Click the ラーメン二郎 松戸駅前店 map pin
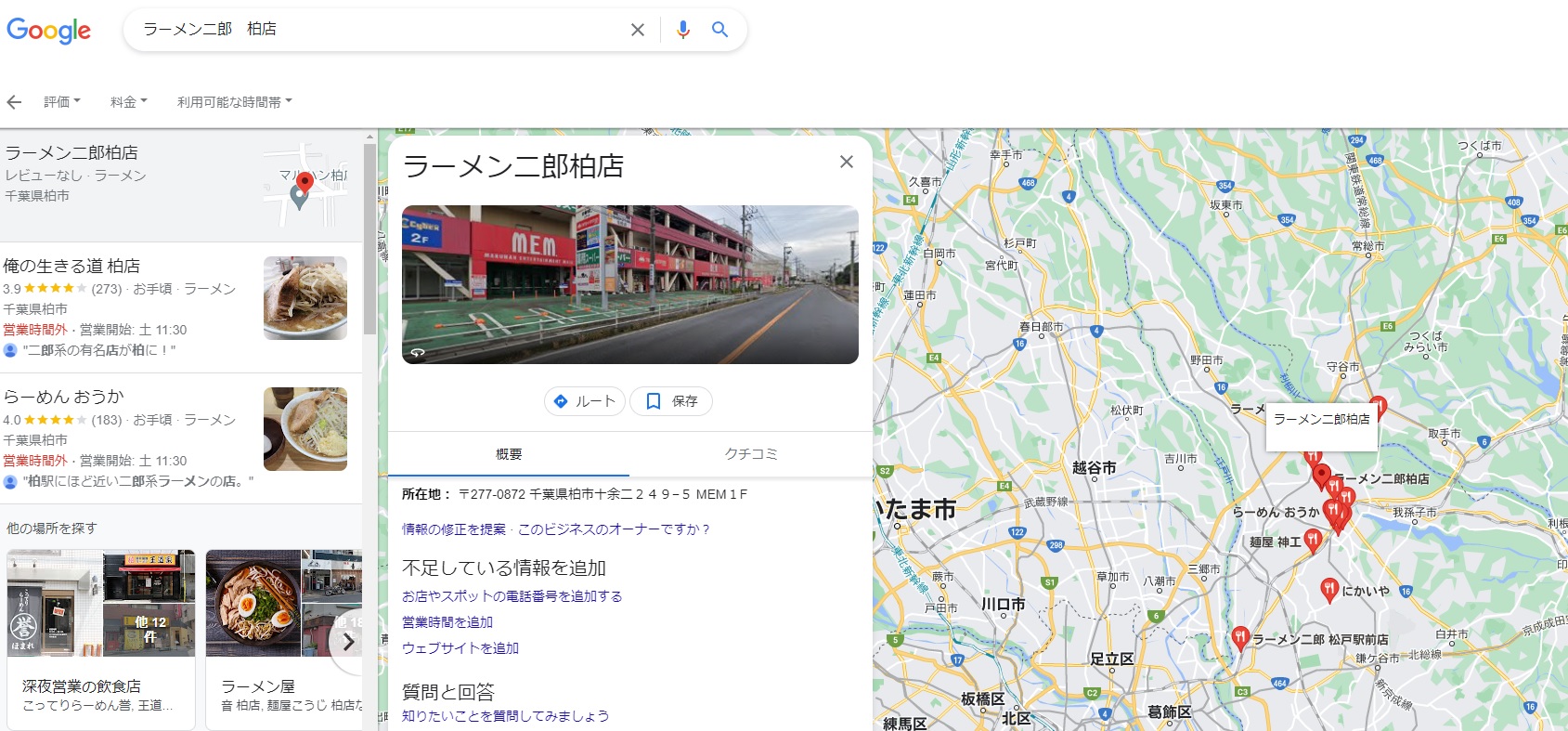This screenshot has height=731, width=1568. click(x=1240, y=637)
